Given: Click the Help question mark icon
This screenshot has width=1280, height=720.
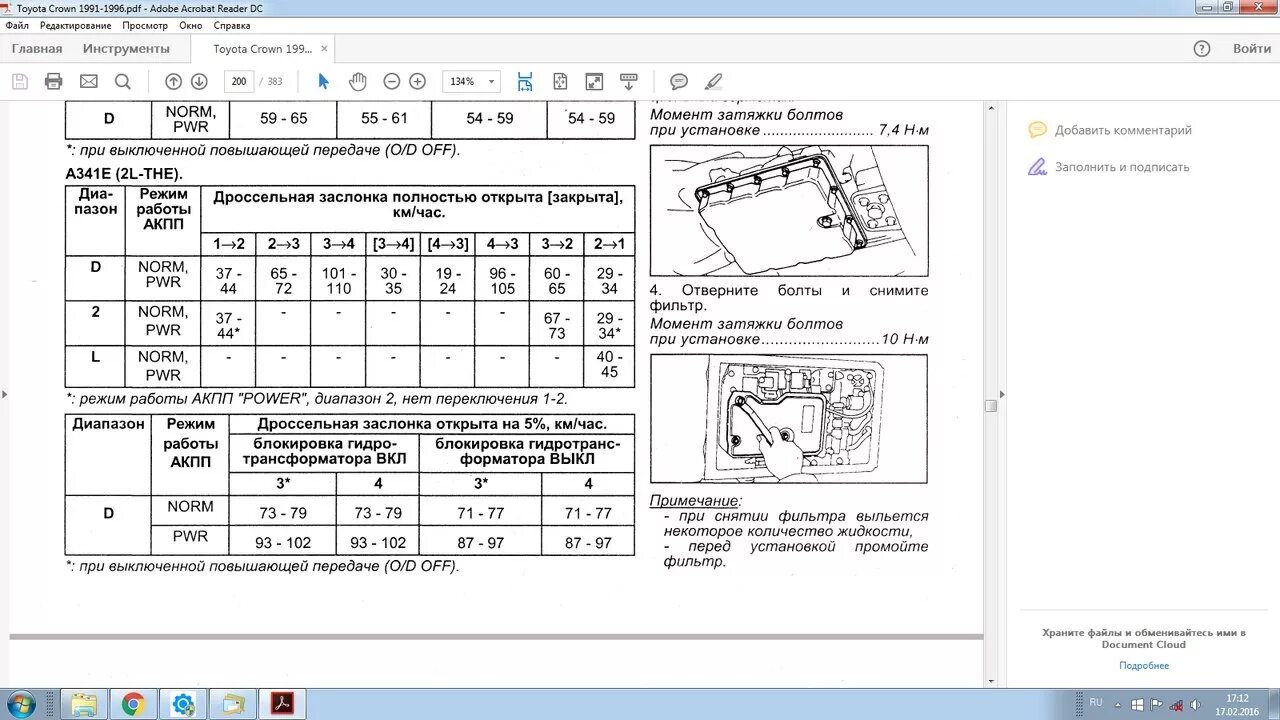Looking at the screenshot, I should pos(1202,48).
